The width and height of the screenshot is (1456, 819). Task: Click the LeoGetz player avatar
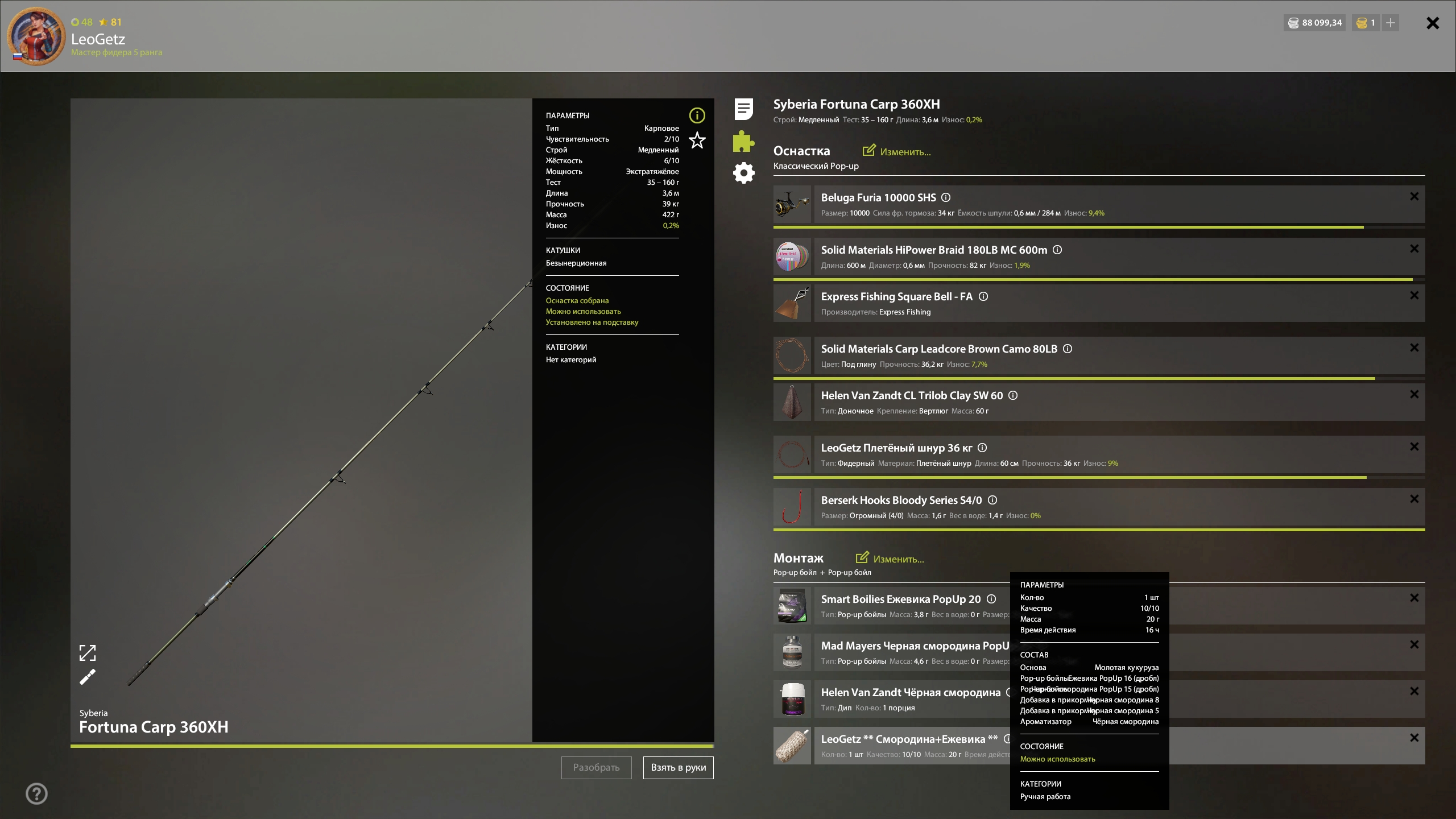coord(36,36)
